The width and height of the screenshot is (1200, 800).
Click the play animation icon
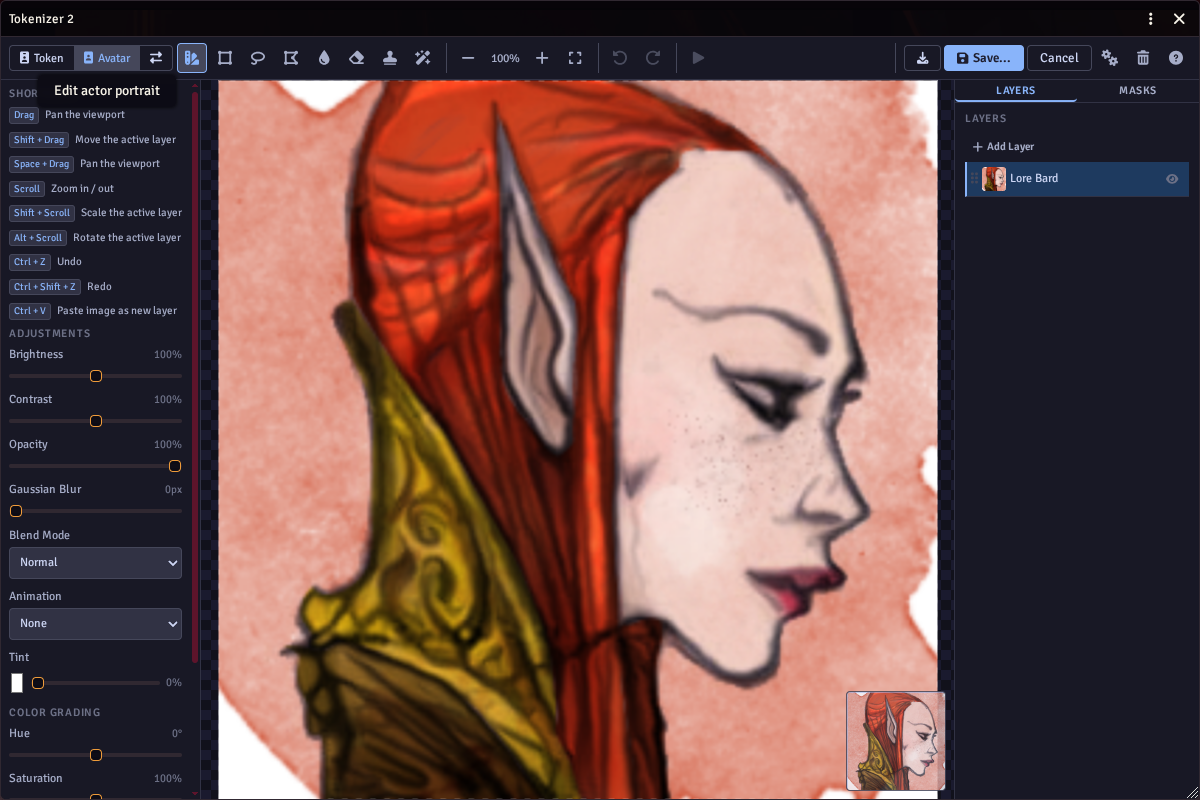(x=698, y=58)
